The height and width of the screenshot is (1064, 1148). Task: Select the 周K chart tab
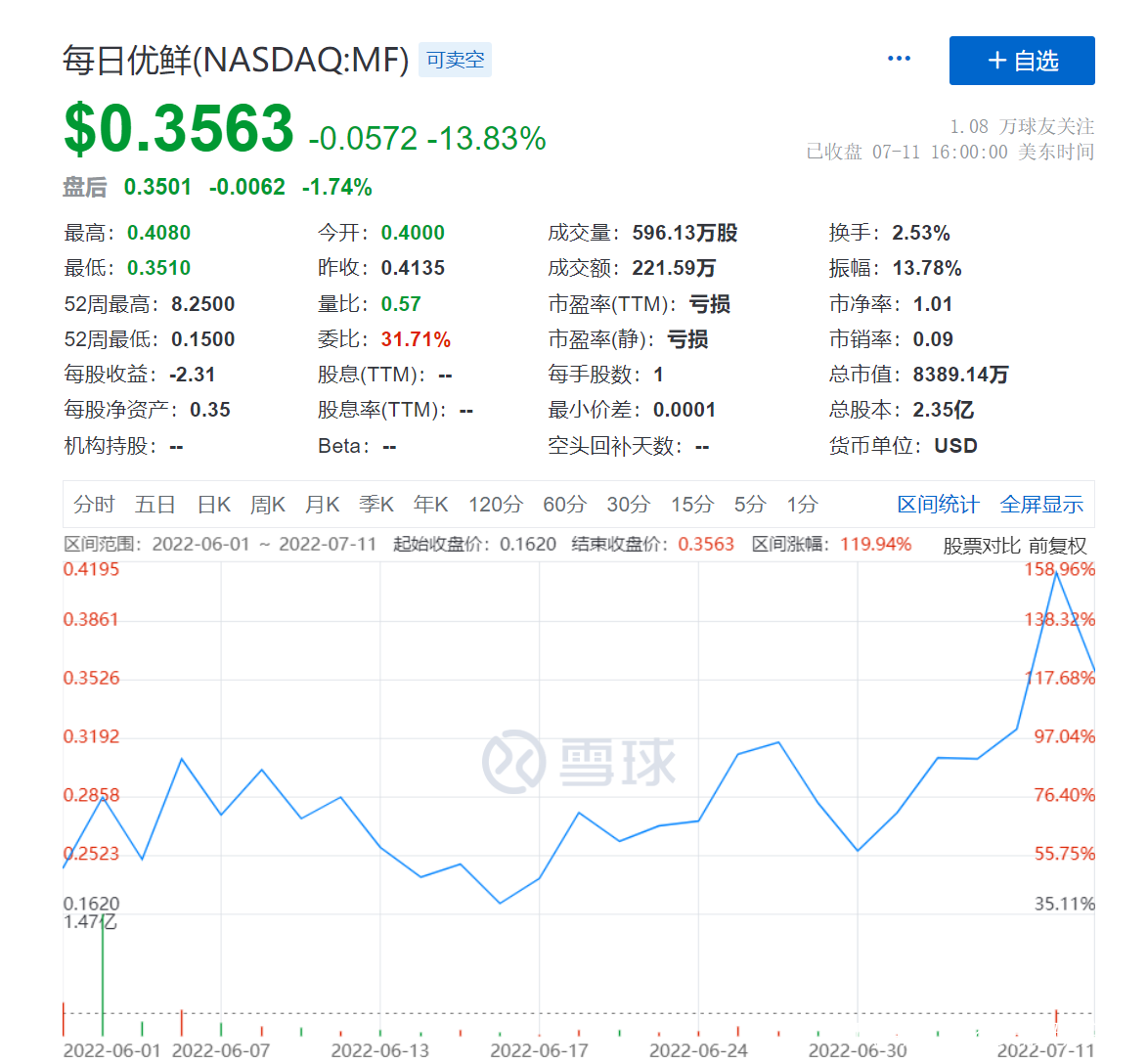coord(267,504)
